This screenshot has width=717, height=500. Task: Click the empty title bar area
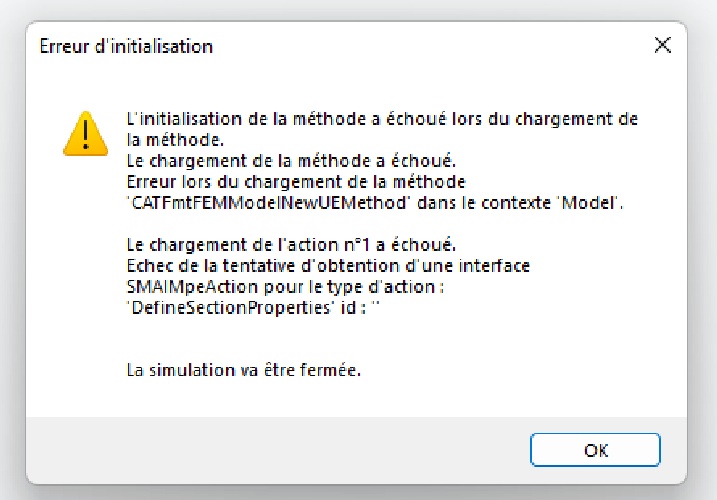point(430,46)
